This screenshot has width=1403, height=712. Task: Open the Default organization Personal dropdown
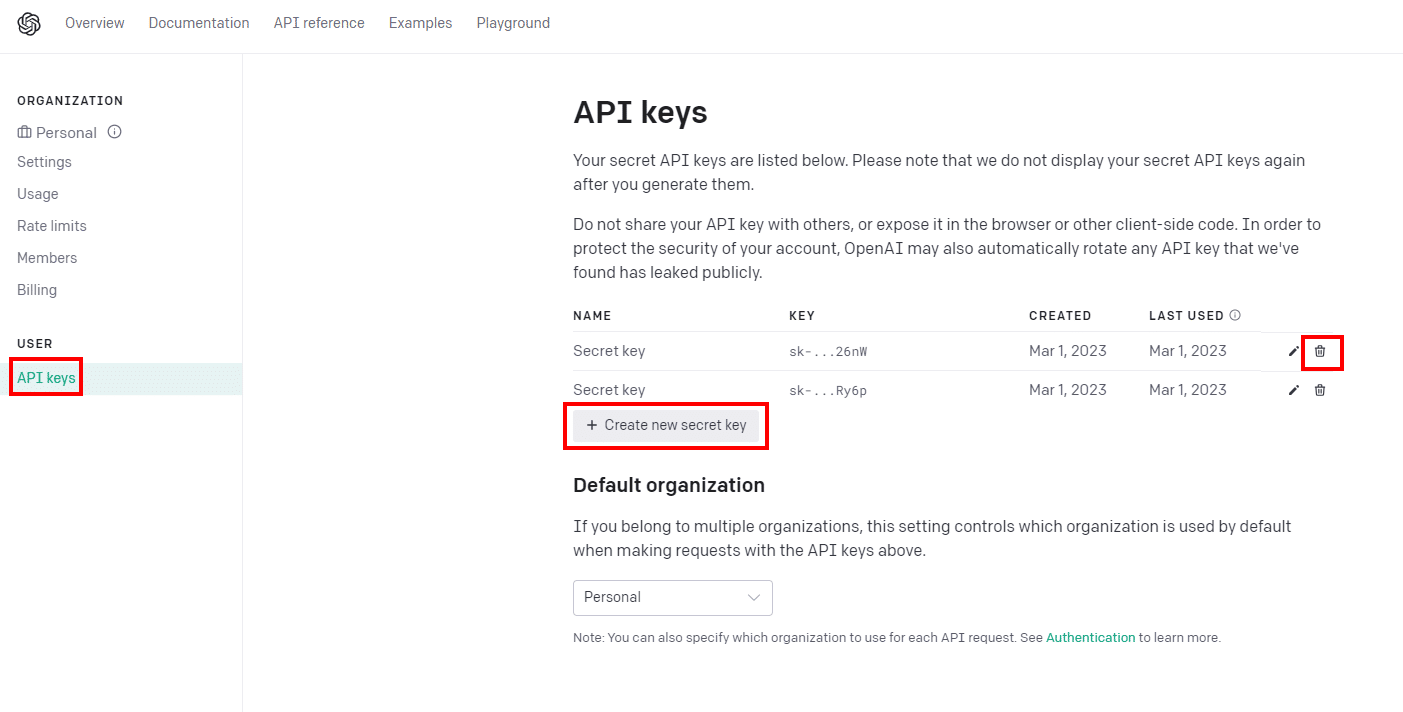(x=673, y=598)
